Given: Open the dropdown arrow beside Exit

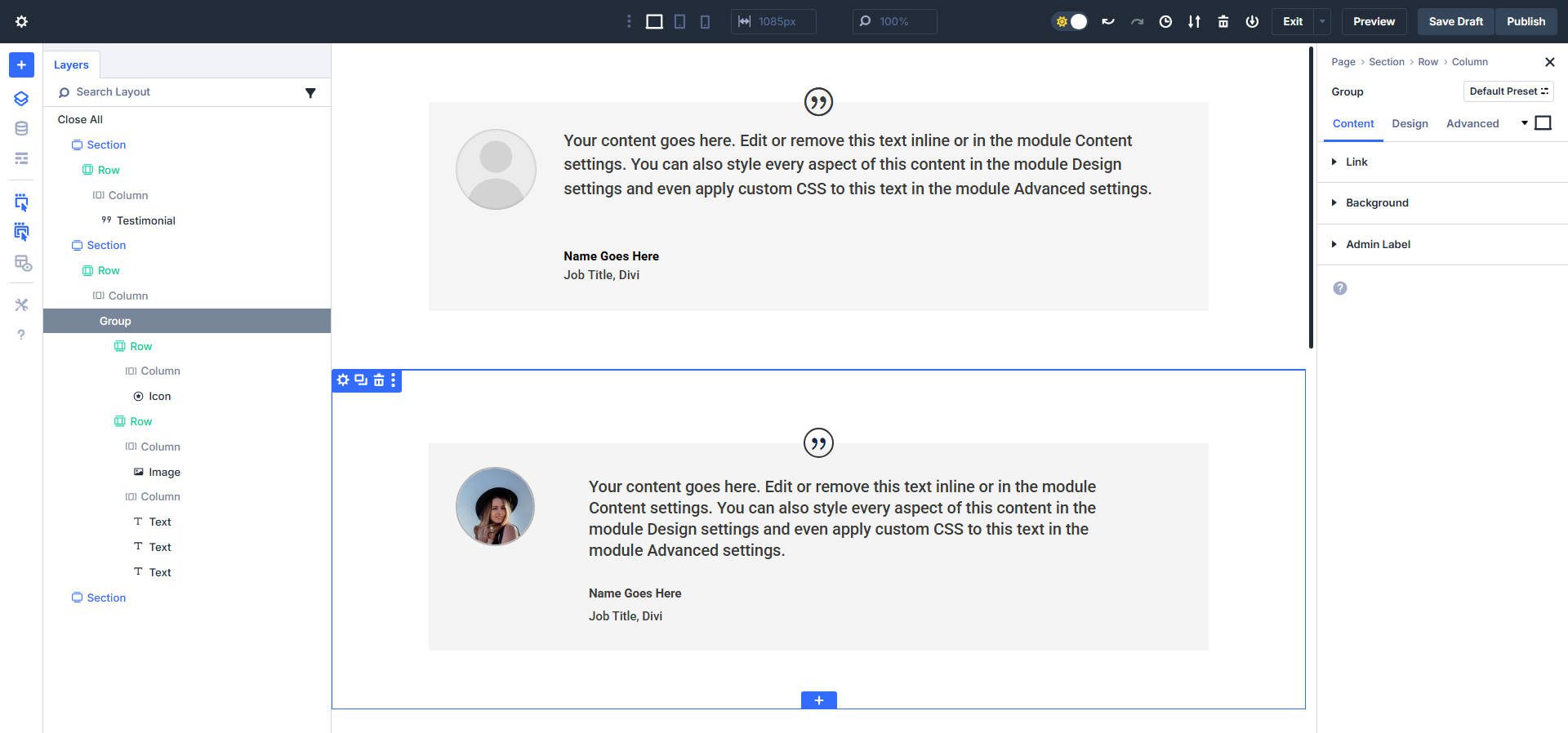Looking at the screenshot, I should [1322, 22].
